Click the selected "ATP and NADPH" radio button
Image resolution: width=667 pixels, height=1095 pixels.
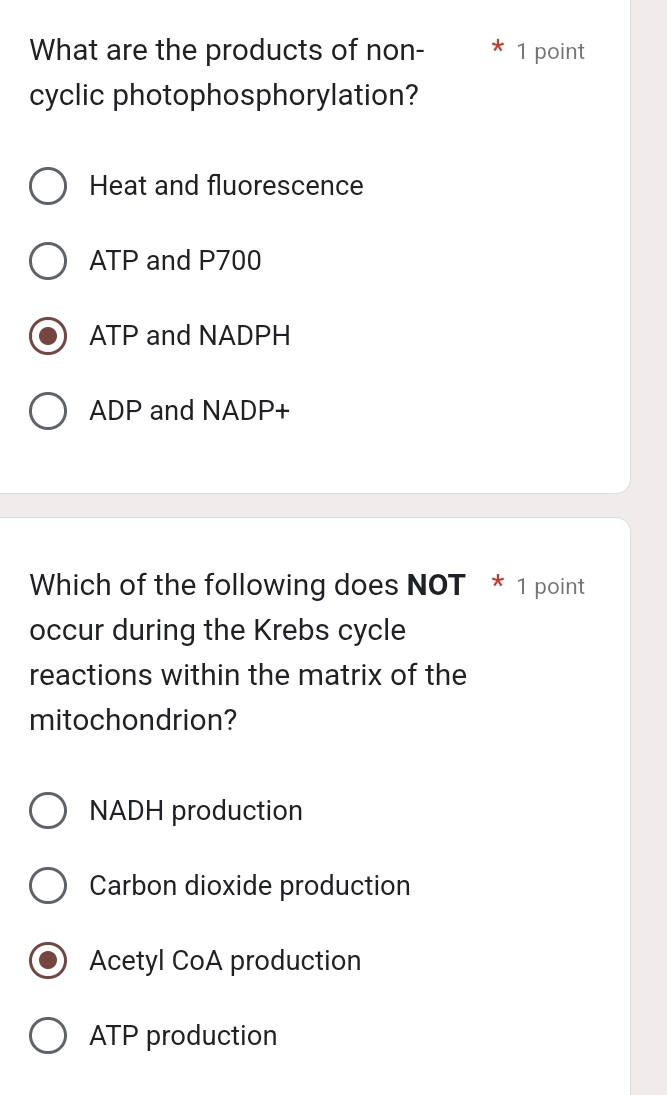click(48, 336)
